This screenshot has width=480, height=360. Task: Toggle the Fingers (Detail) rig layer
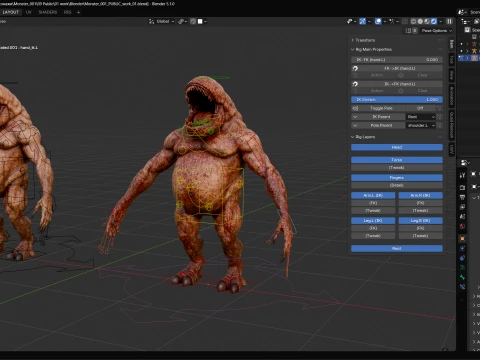397,185
